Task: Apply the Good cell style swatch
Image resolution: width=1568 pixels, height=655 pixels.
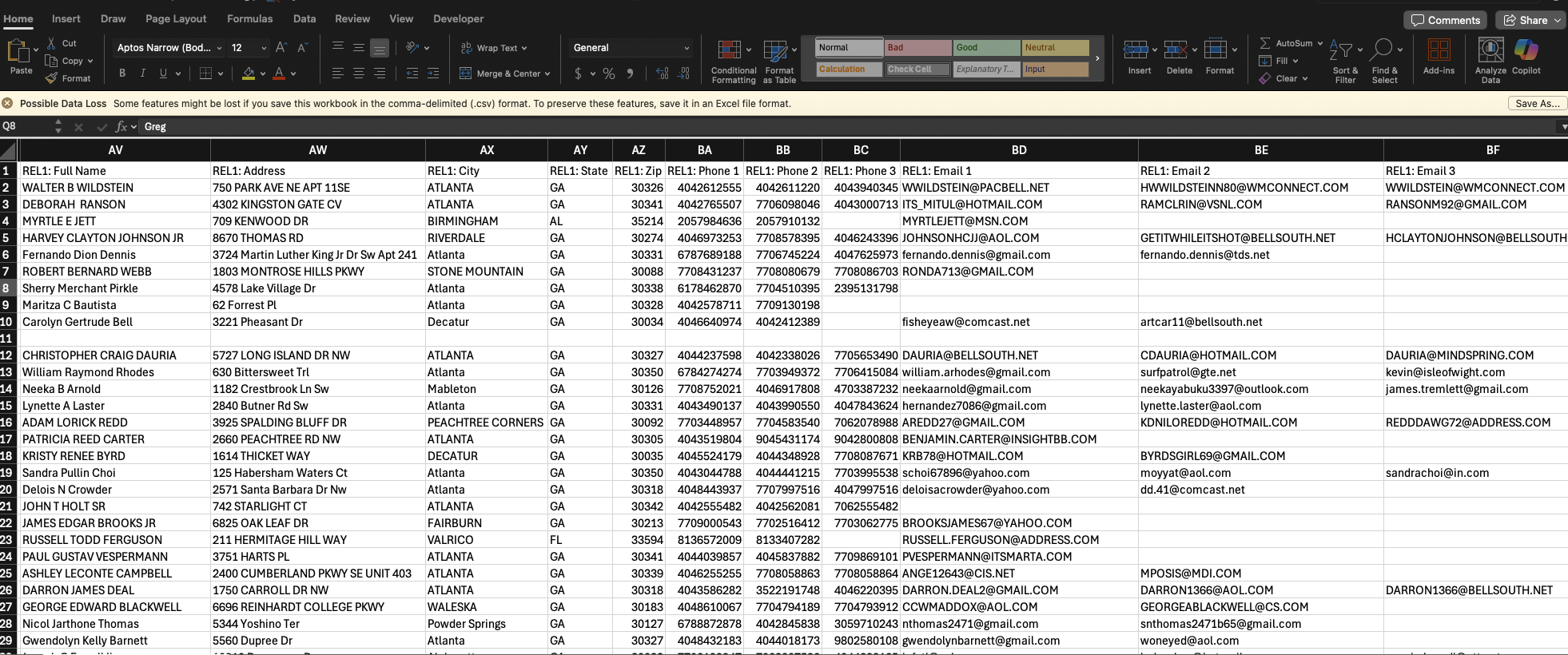Action: [x=986, y=48]
